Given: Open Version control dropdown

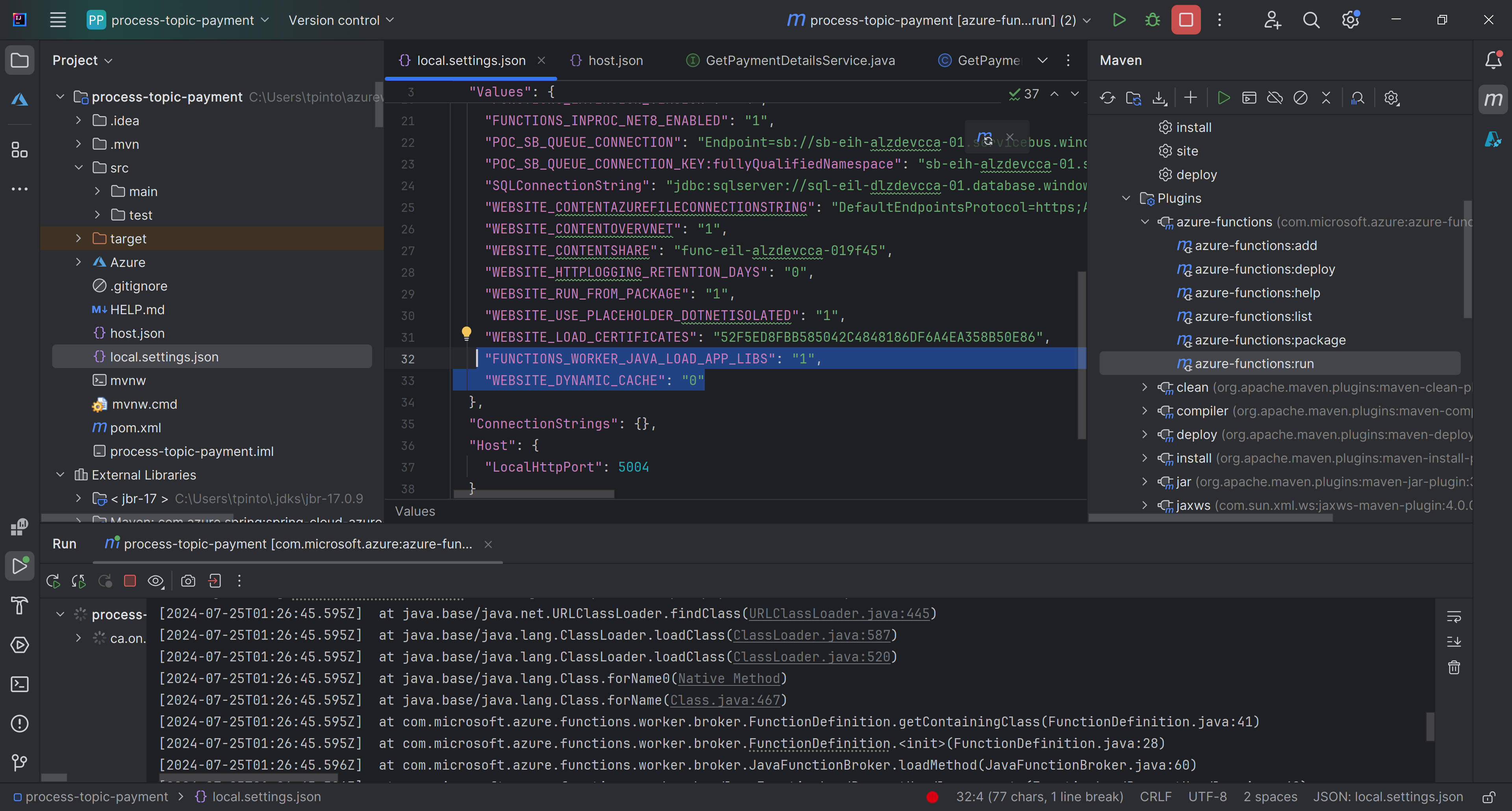Looking at the screenshot, I should pyautogui.click(x=341, y=20).
